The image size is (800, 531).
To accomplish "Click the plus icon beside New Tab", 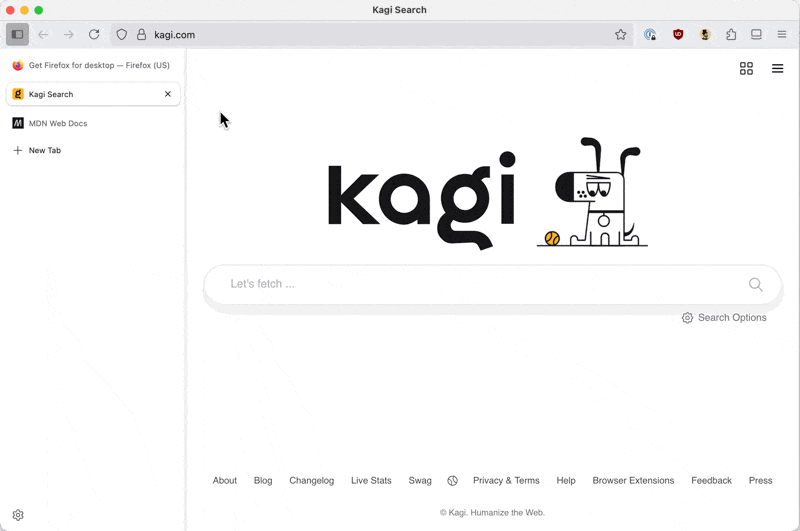I will click(18, 150).
